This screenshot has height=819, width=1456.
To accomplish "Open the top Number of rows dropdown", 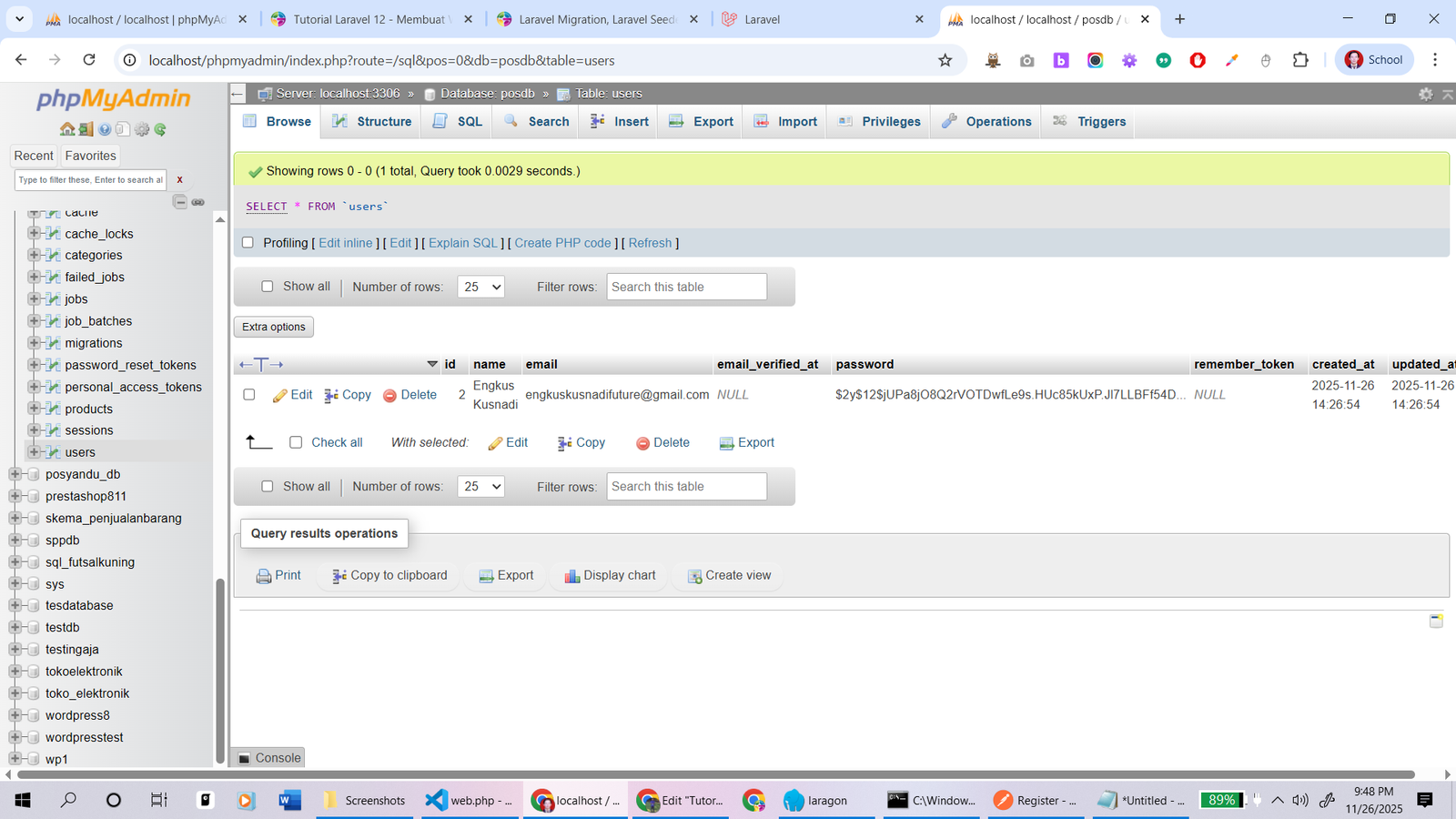I will coord(480,287).
